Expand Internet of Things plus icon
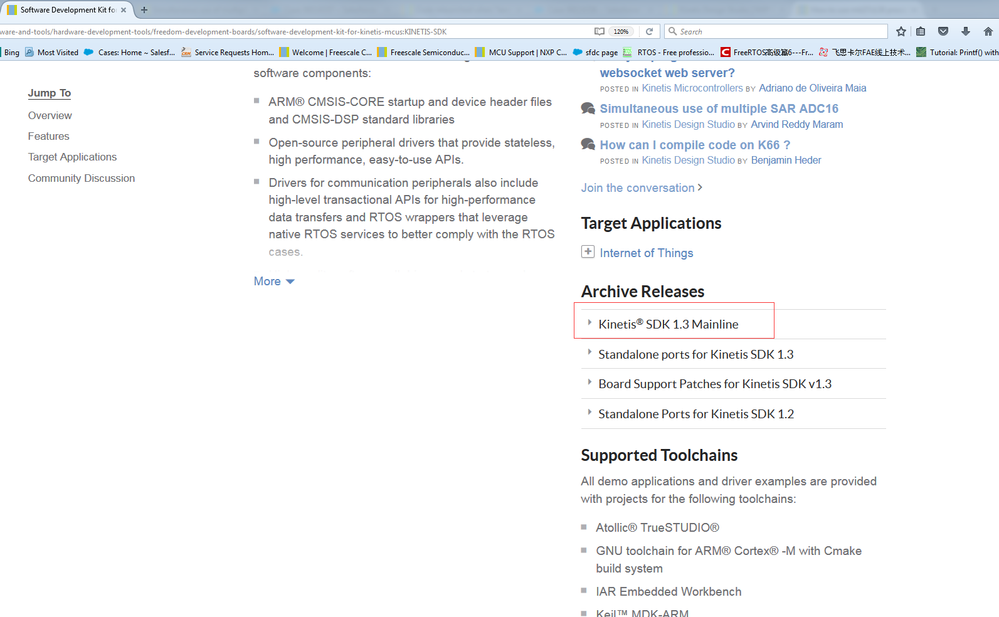Image resolution: width=999 pixels, height=617 pixels. click(x=587, y=252)
